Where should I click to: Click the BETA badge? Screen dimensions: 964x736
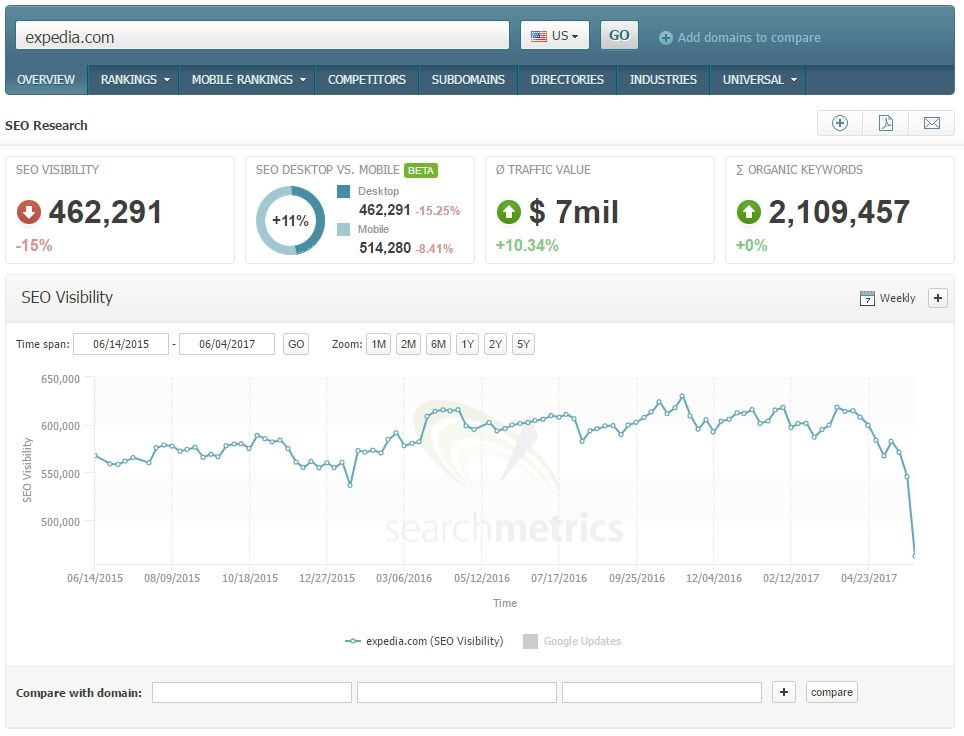(x=421, y=170)
